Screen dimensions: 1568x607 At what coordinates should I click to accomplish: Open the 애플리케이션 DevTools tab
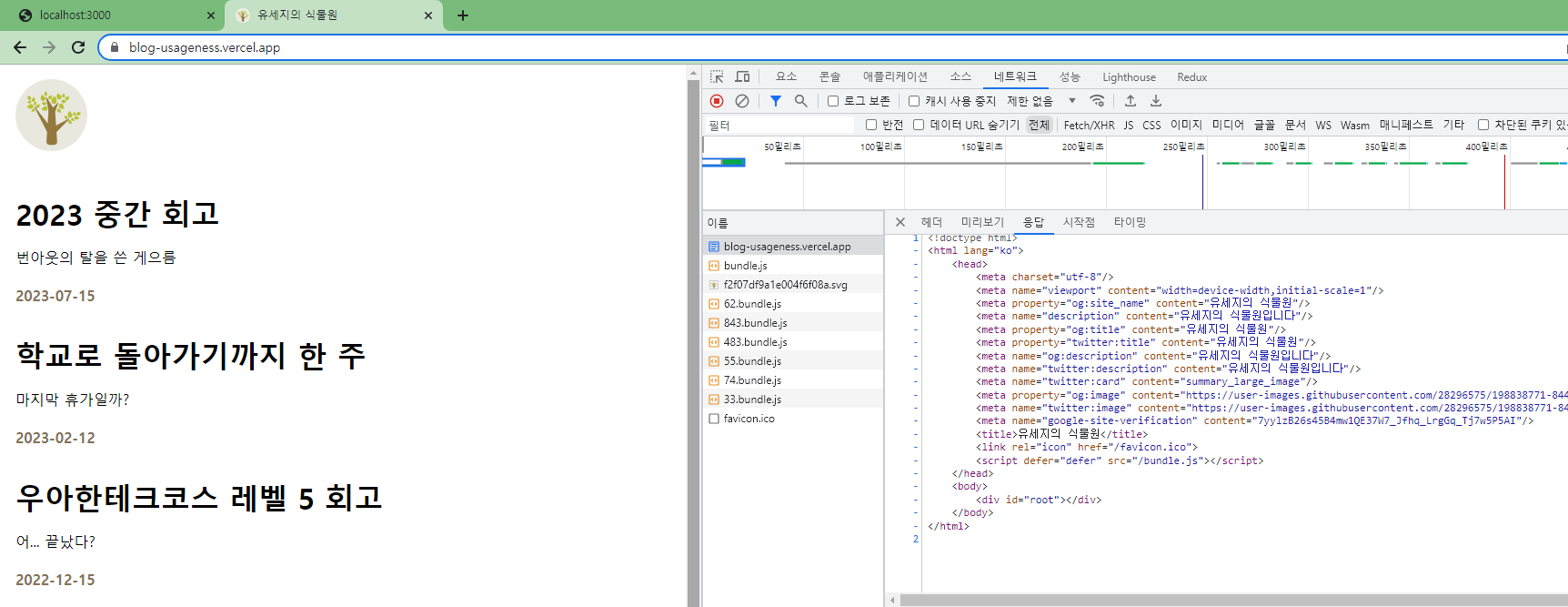coord(895,76)
